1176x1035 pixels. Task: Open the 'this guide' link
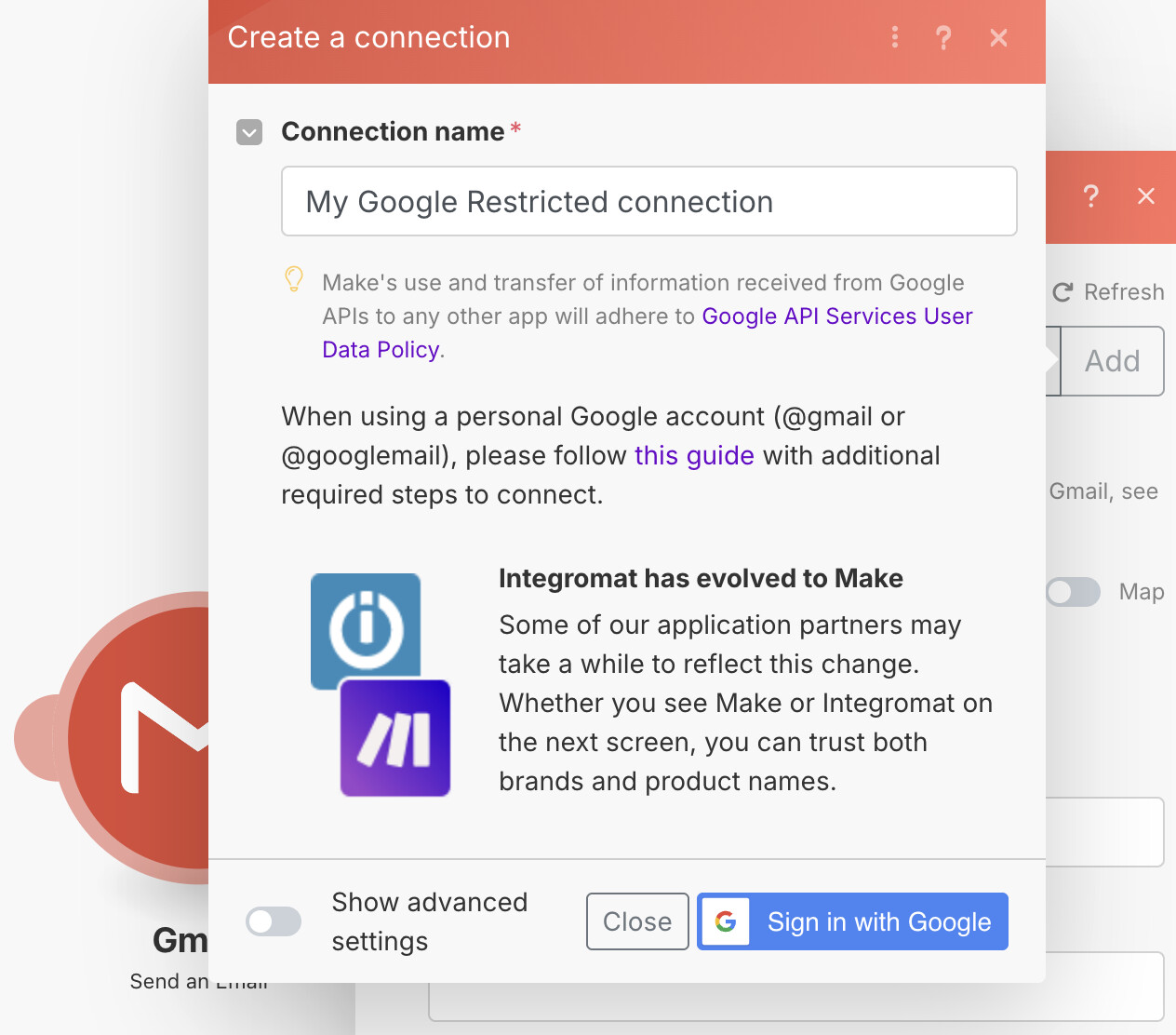(694, 455)
